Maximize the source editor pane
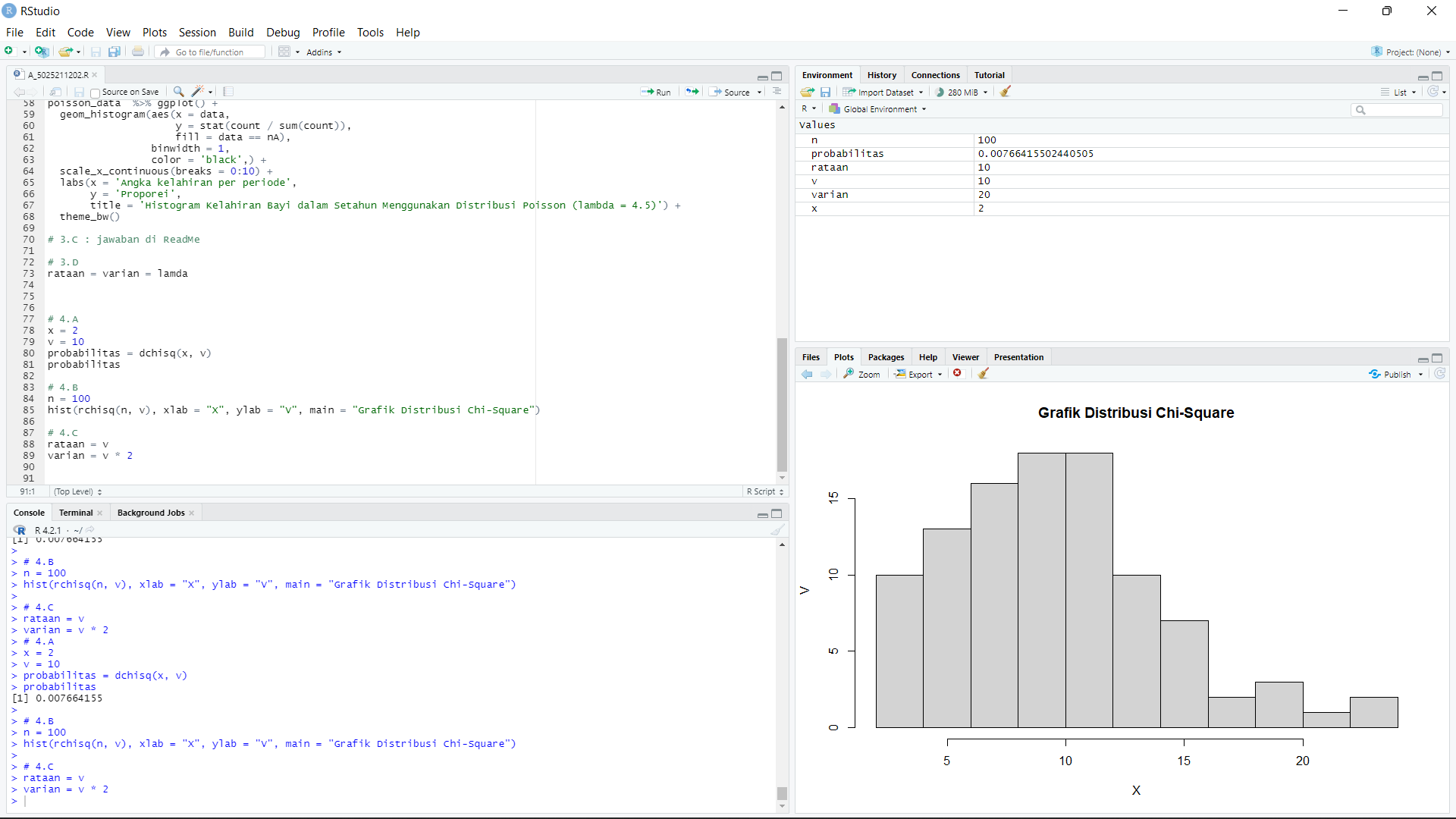This screenshot has width=1456, height=819. tap(777, 77)
